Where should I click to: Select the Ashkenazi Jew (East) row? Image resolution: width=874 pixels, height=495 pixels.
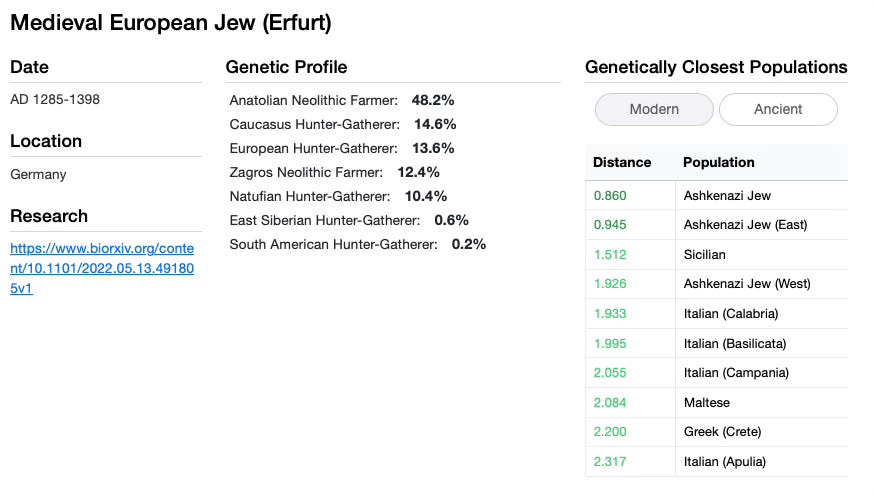(744, 224)
